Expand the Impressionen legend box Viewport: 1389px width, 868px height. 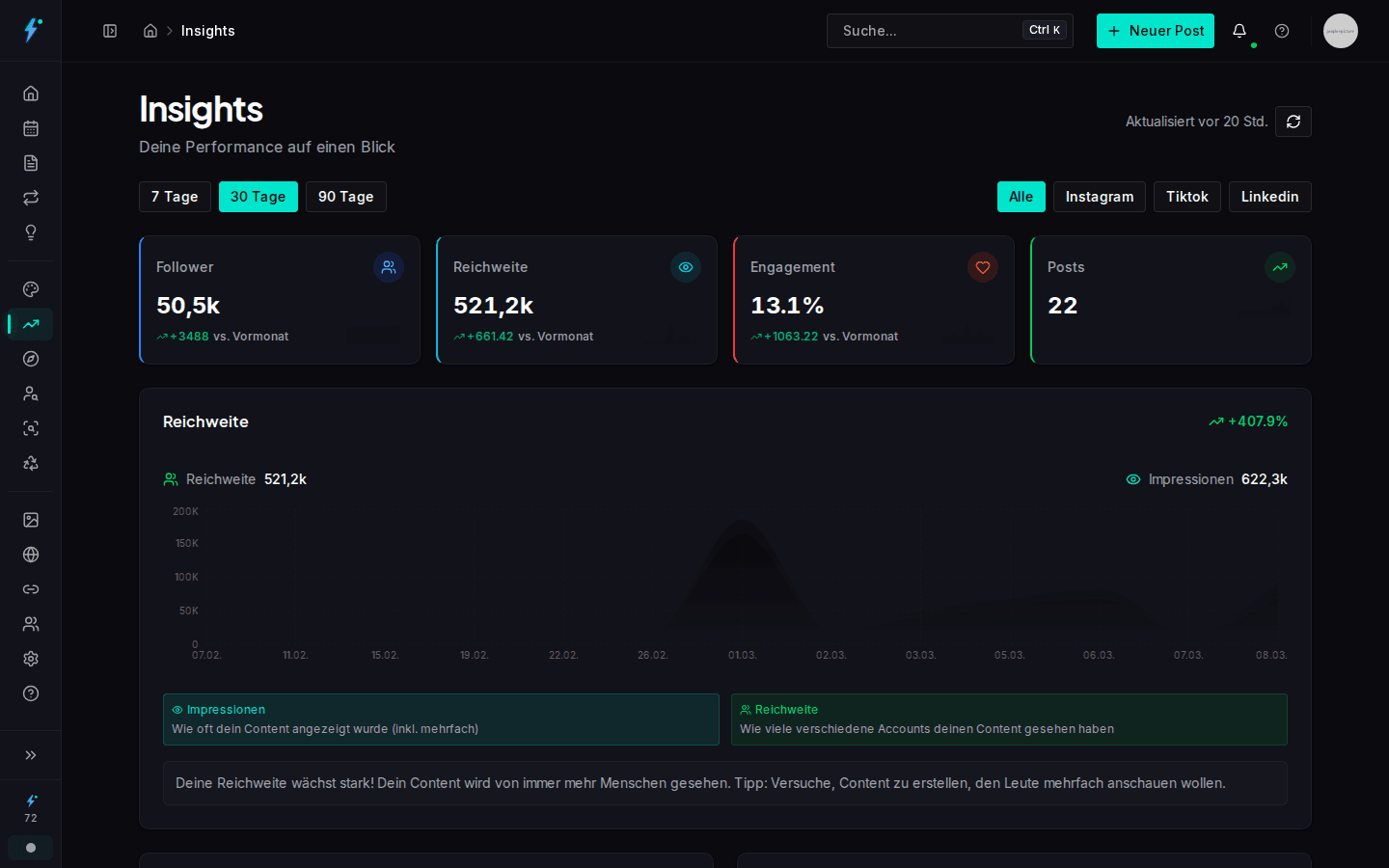click(x=441, y=719)
